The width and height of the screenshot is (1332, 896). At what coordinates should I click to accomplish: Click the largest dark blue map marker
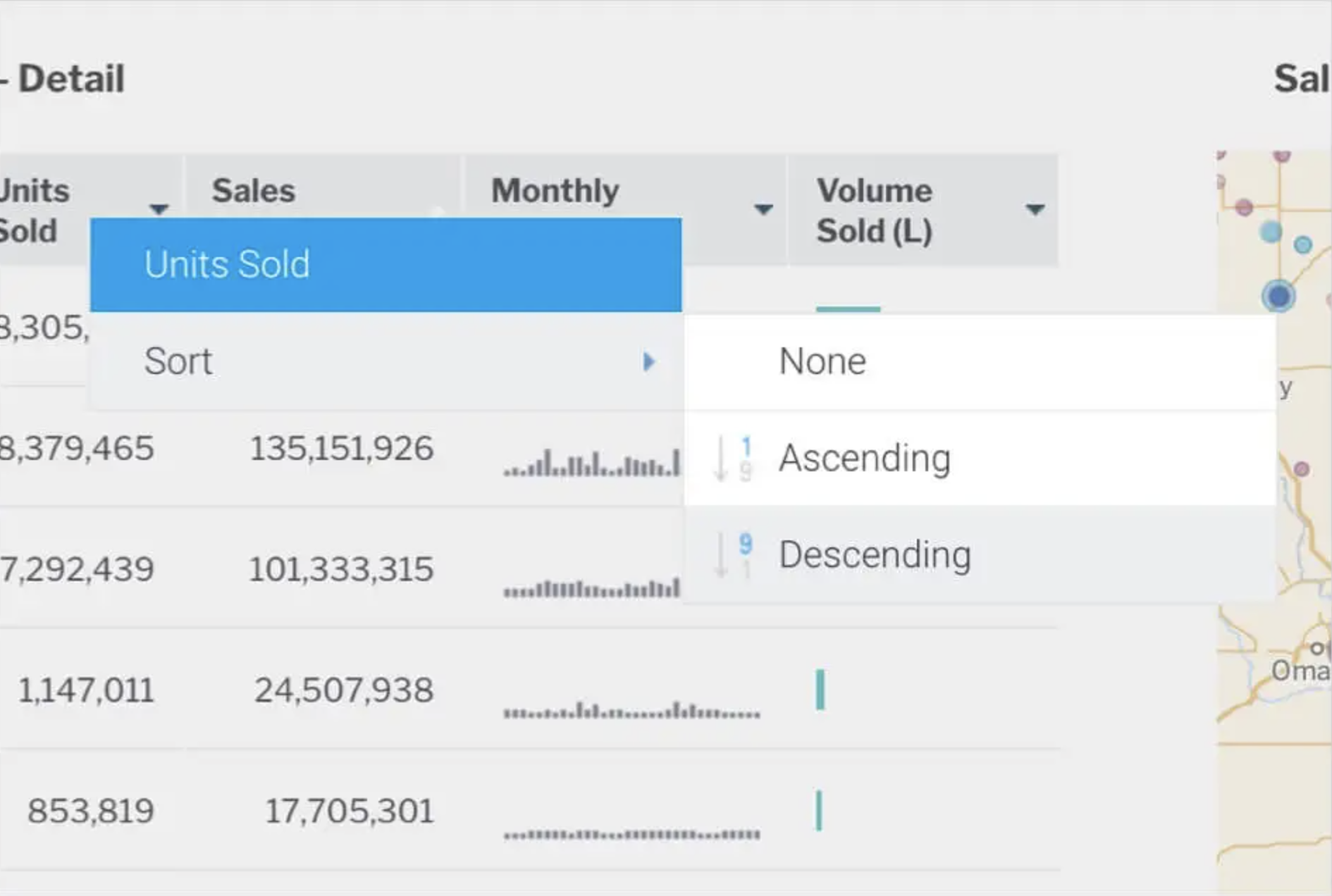point(1279,295)
